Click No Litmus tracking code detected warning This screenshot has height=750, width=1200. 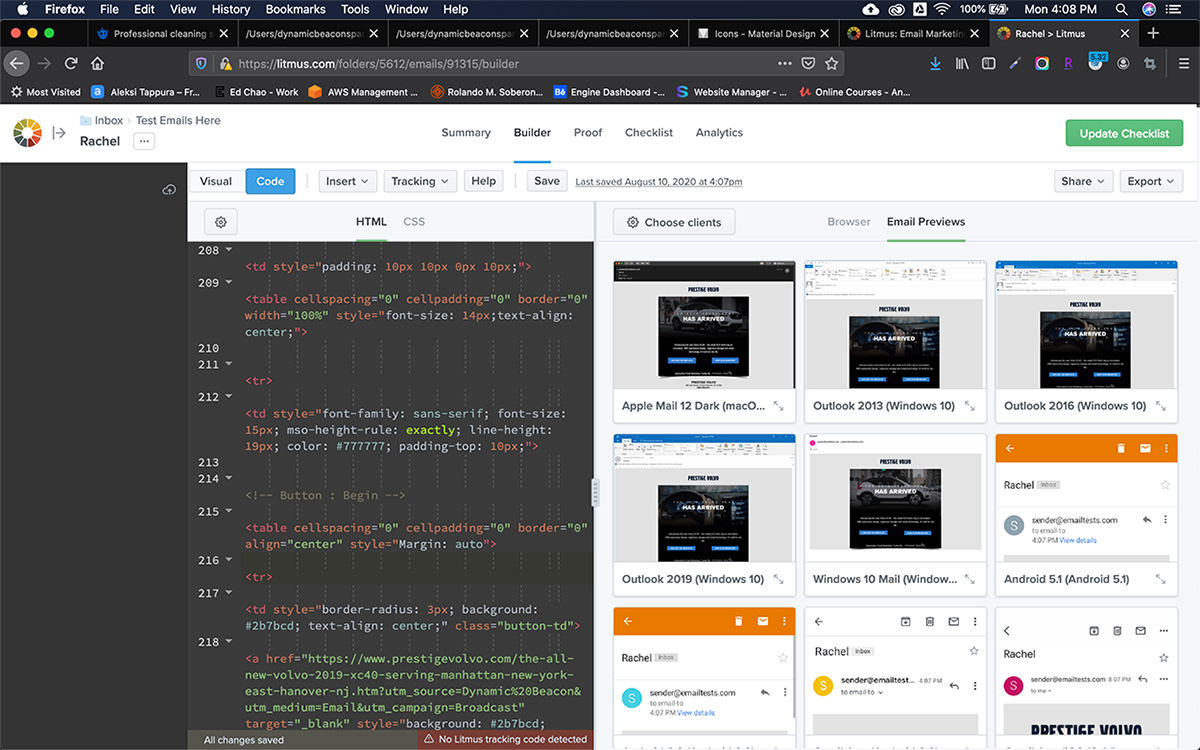505,740
